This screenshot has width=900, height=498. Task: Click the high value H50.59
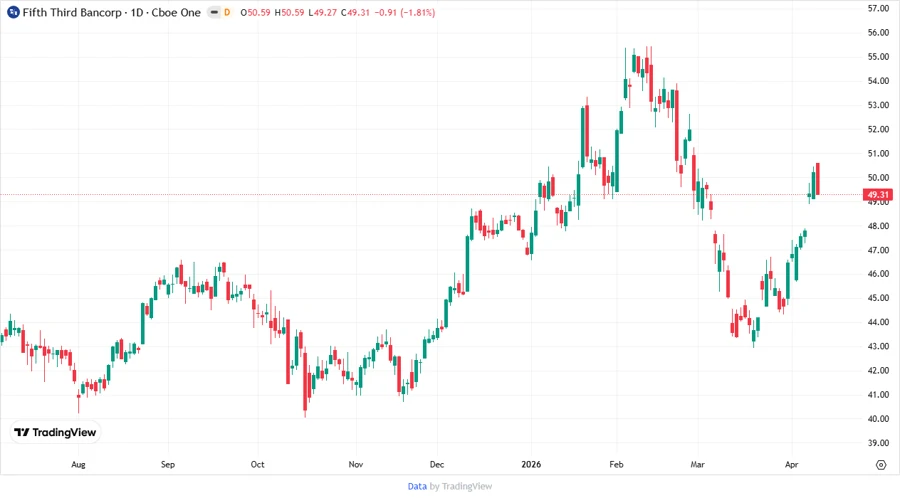click(x=289, y=12)
